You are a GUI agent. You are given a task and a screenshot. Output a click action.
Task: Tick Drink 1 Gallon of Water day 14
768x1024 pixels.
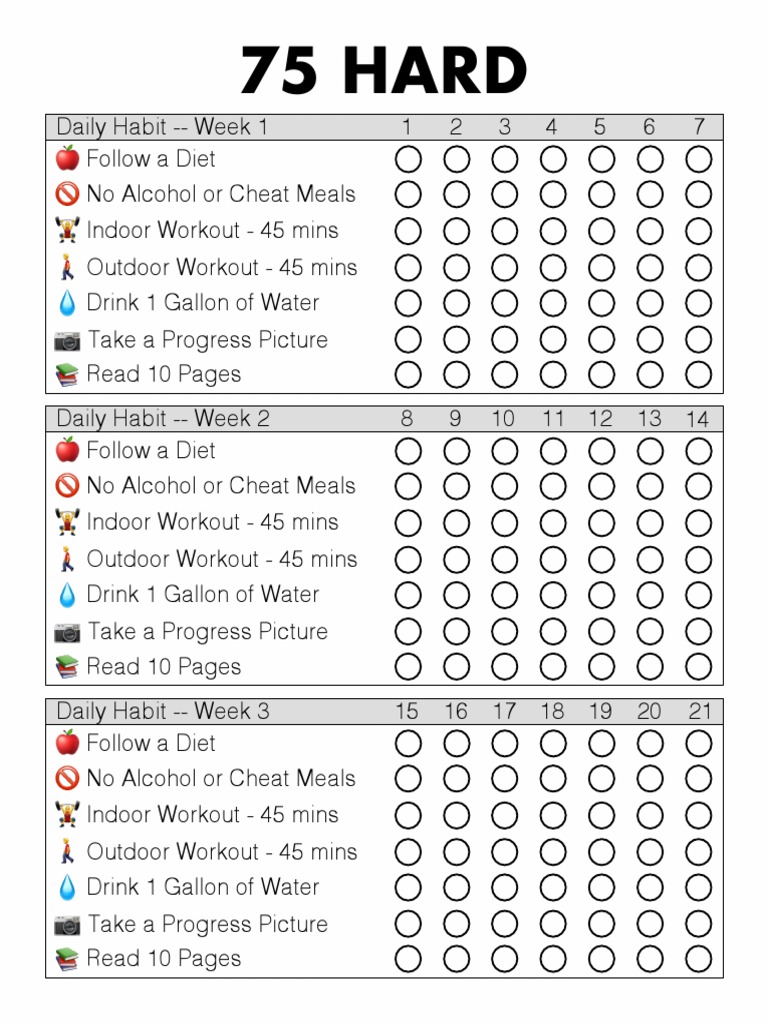click(698, 595)
